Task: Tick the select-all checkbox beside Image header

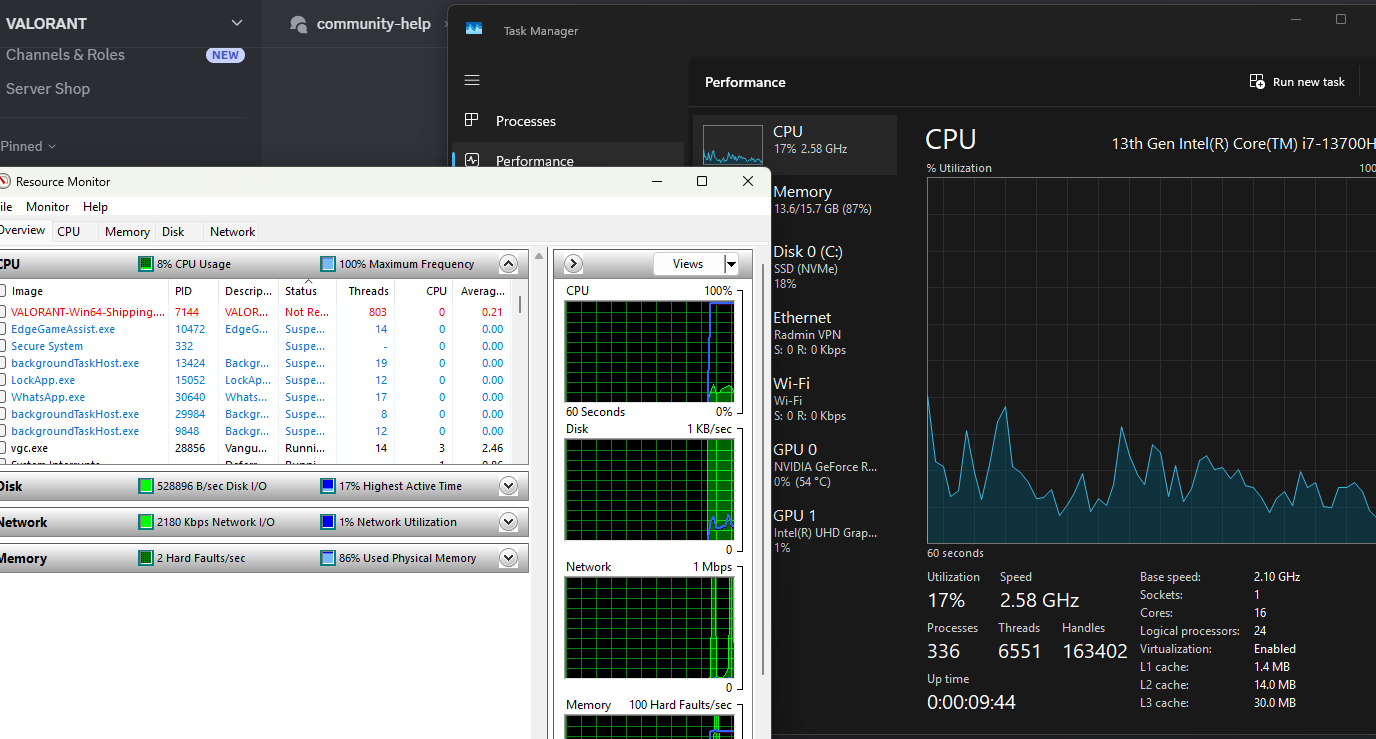Action: 2,291
